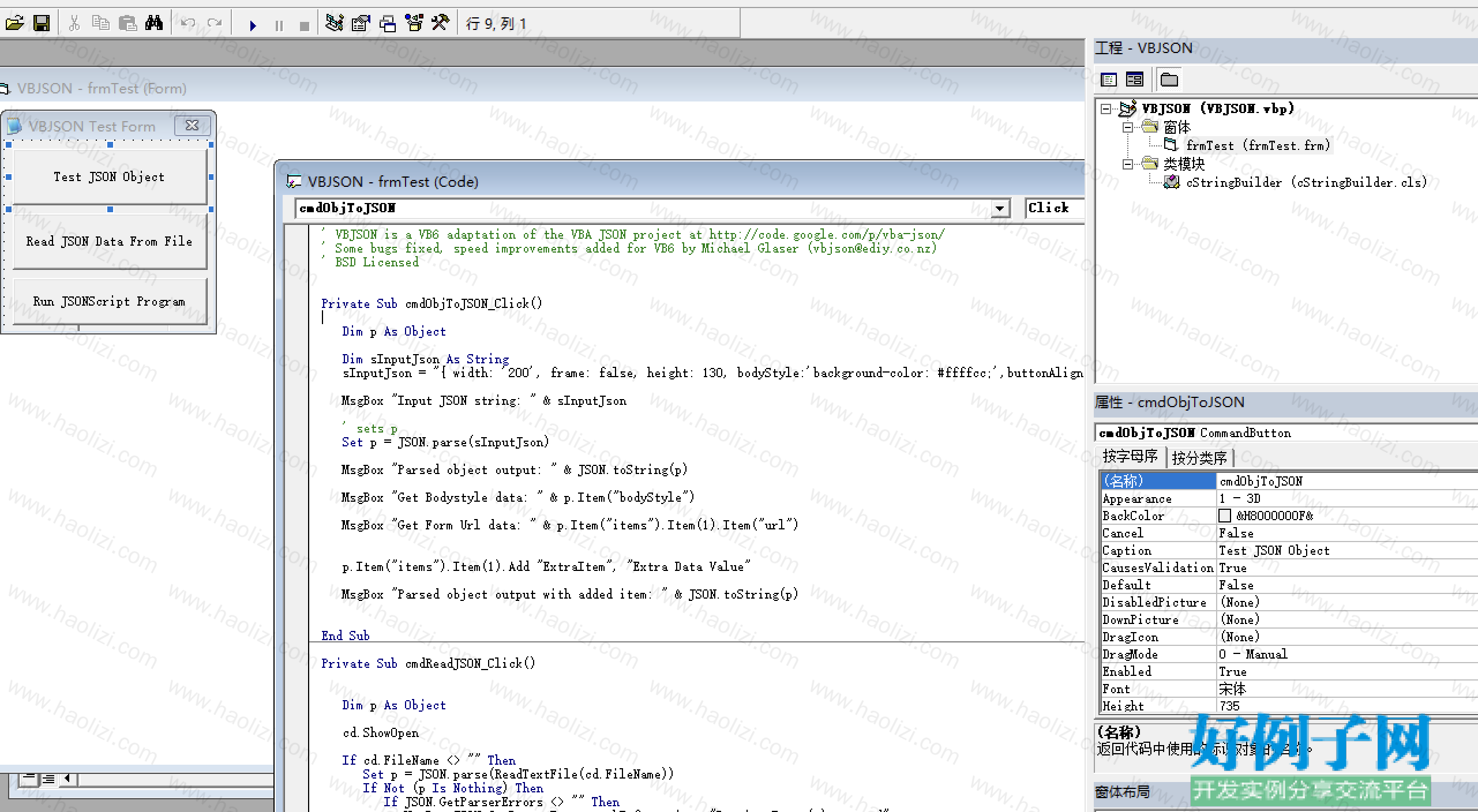
Task: Select the CausesValidation property row
Action: pyautogui.click(x=1288, y=567)
